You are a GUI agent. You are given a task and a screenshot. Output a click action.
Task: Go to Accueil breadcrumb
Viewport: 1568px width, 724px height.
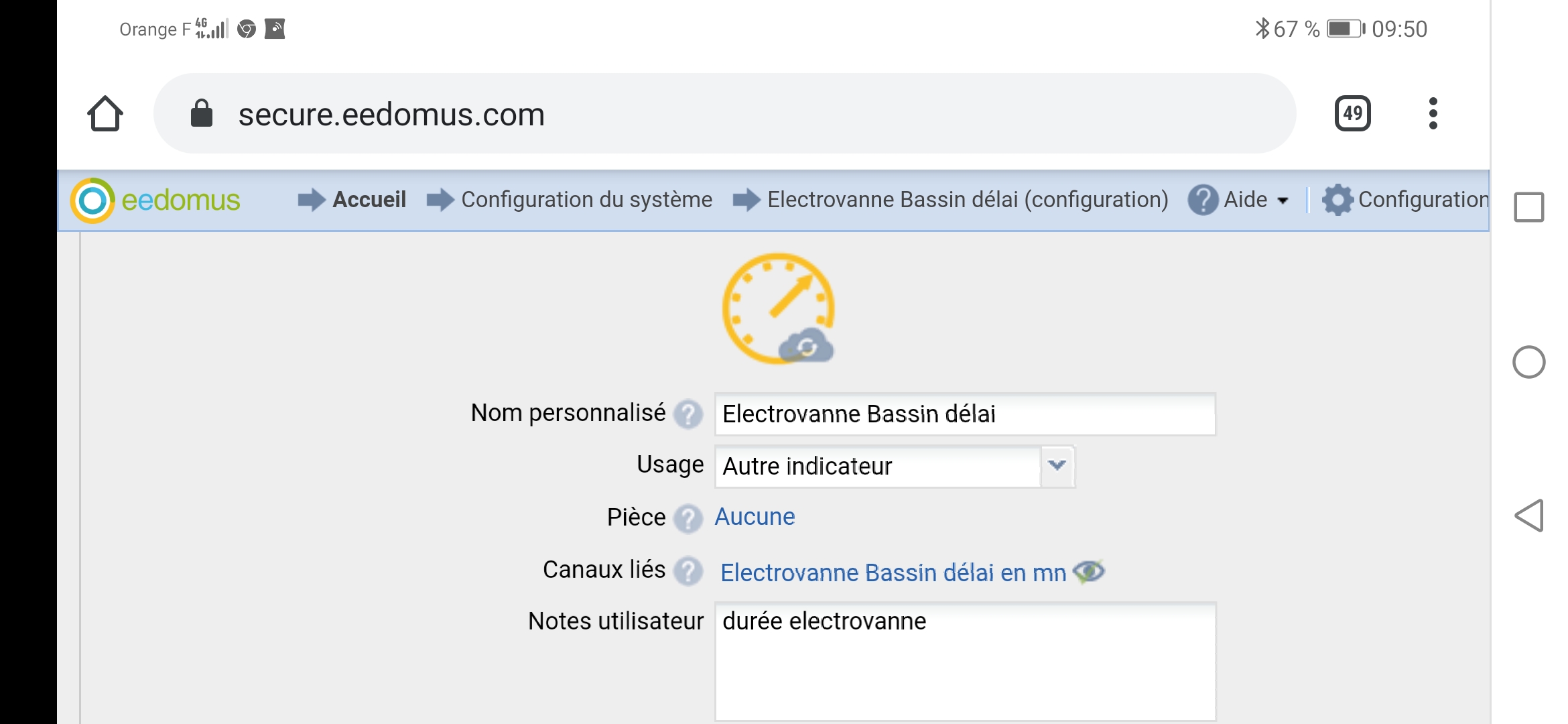(x=369, y=200)
